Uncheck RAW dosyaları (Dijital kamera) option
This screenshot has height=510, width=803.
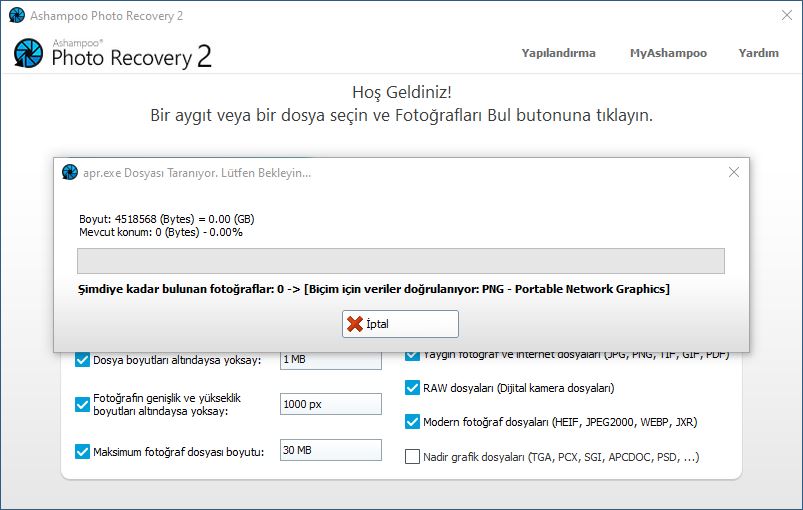412,388
